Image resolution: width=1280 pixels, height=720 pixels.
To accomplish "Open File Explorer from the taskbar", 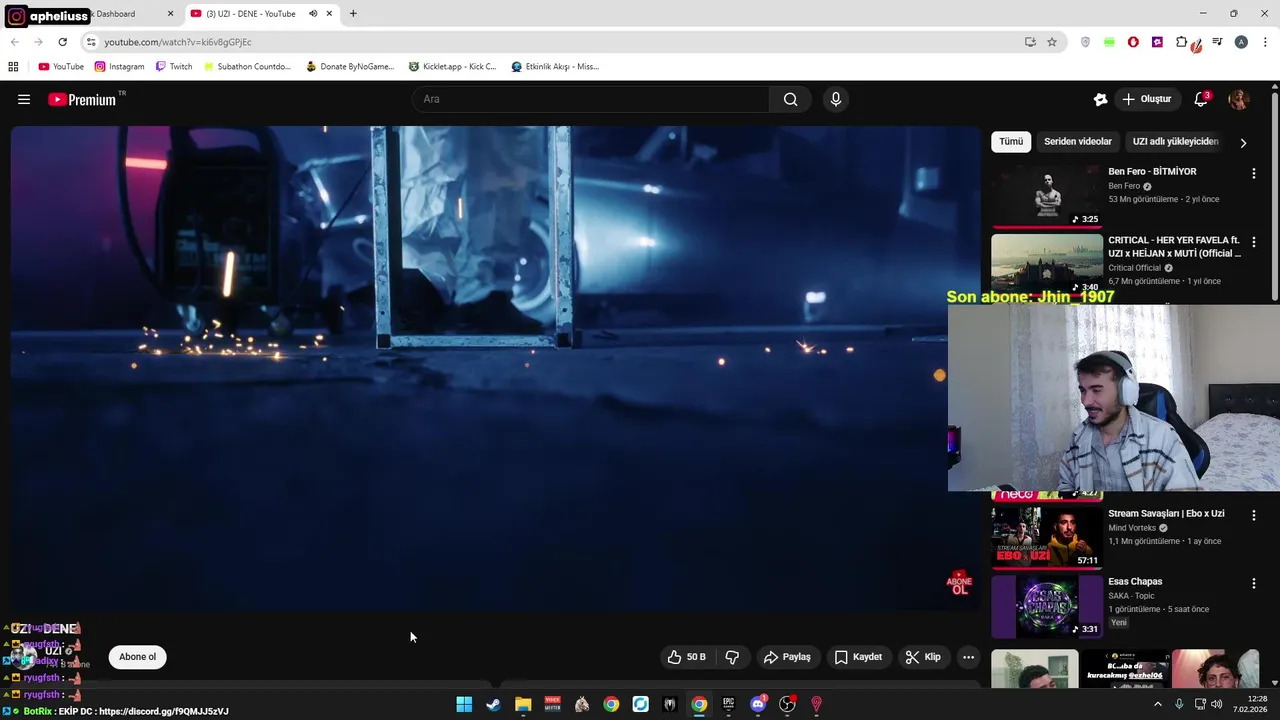I will tap(523, 704).
